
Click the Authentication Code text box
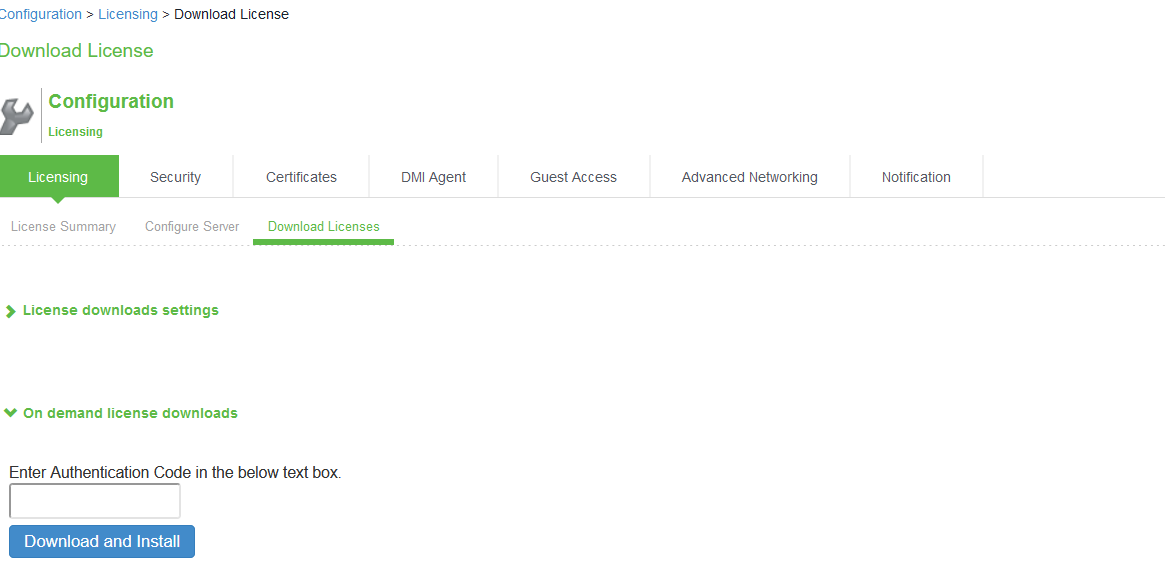pyautogui.click(x=95, y=501)
